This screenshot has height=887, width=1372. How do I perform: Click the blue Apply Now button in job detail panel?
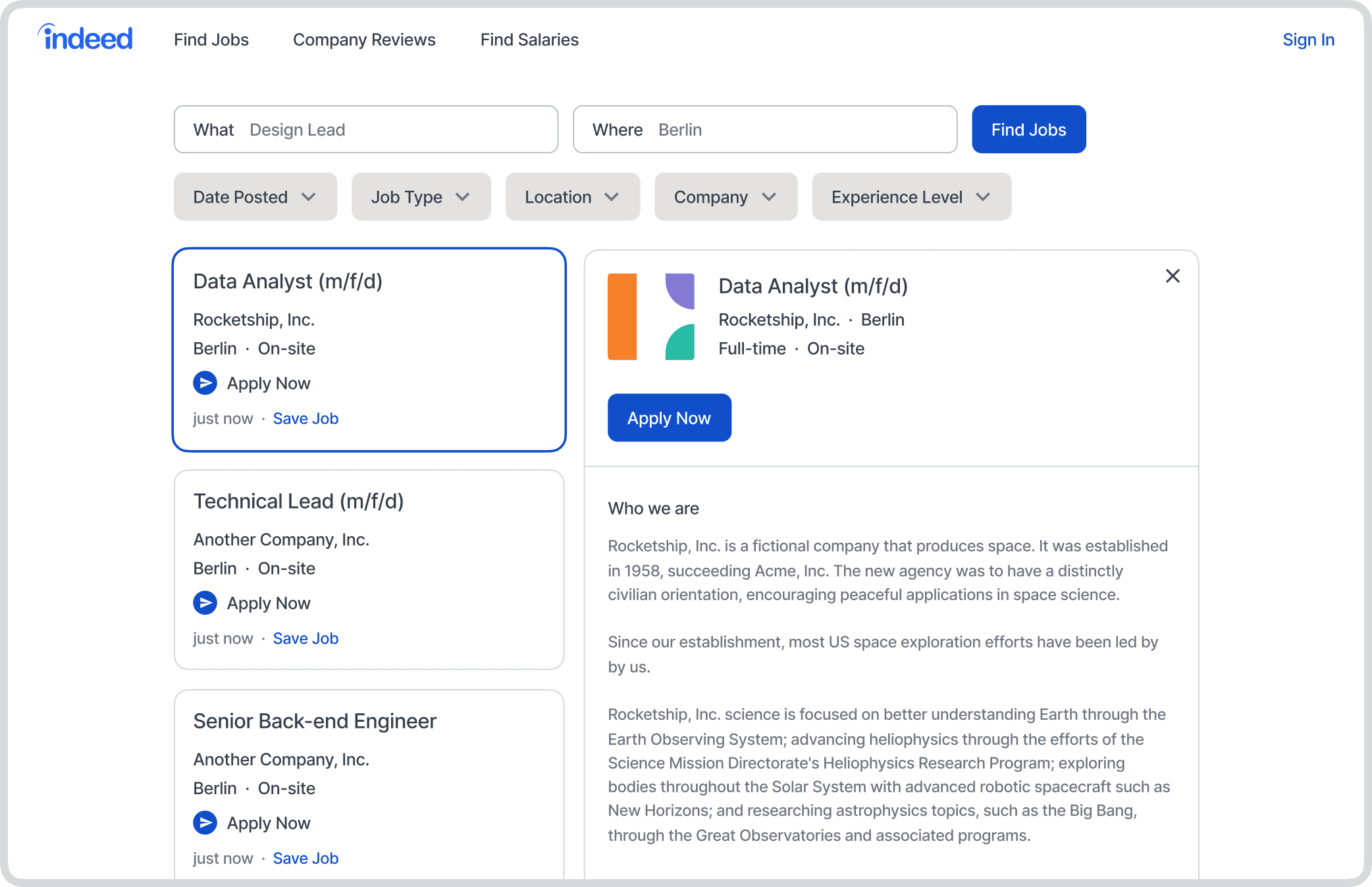669,417
